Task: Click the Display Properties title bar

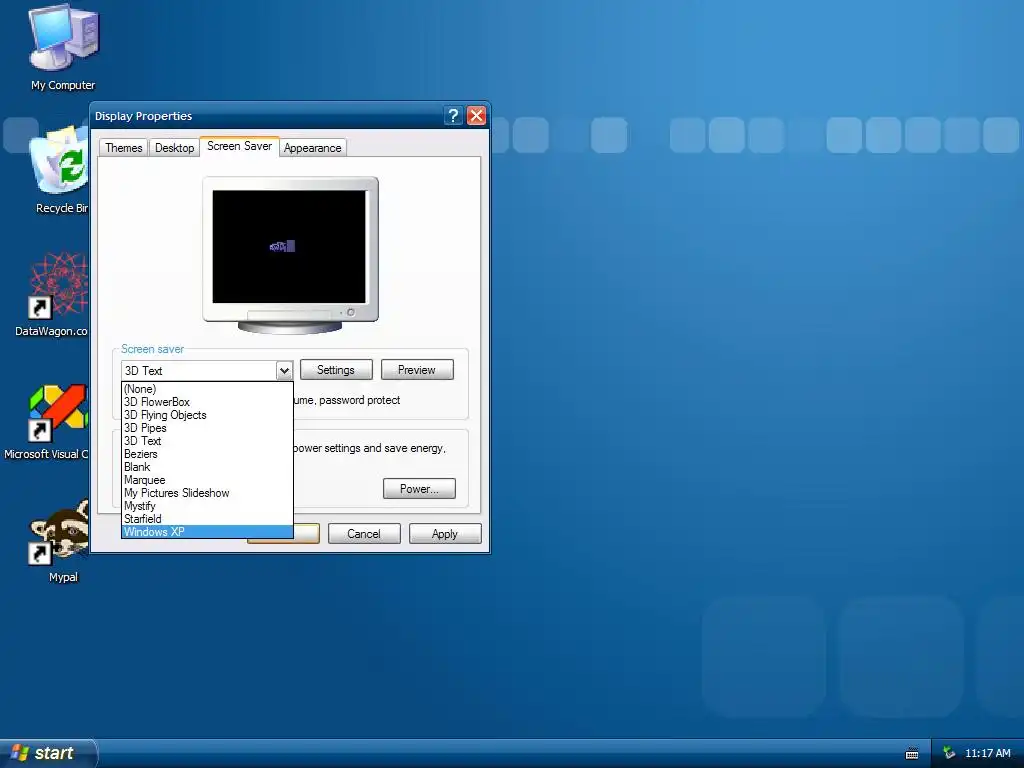Action: tap(268, 116)
